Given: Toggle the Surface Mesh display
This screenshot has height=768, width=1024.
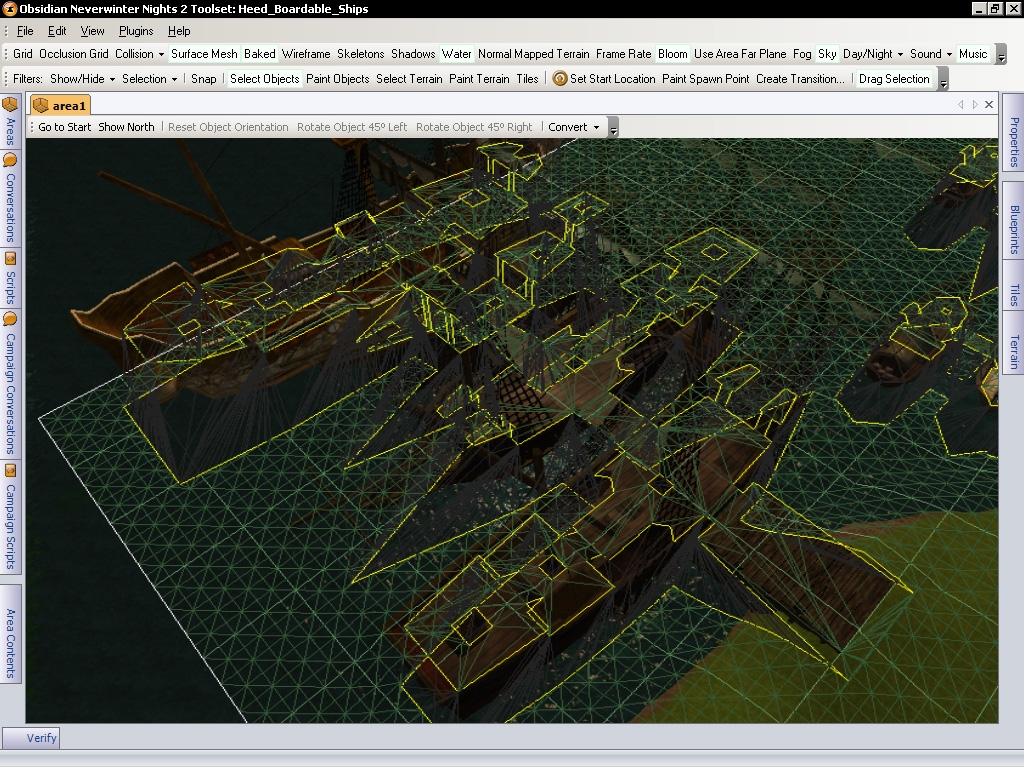Looking at the screenshot, I should [x=204, y=54].
